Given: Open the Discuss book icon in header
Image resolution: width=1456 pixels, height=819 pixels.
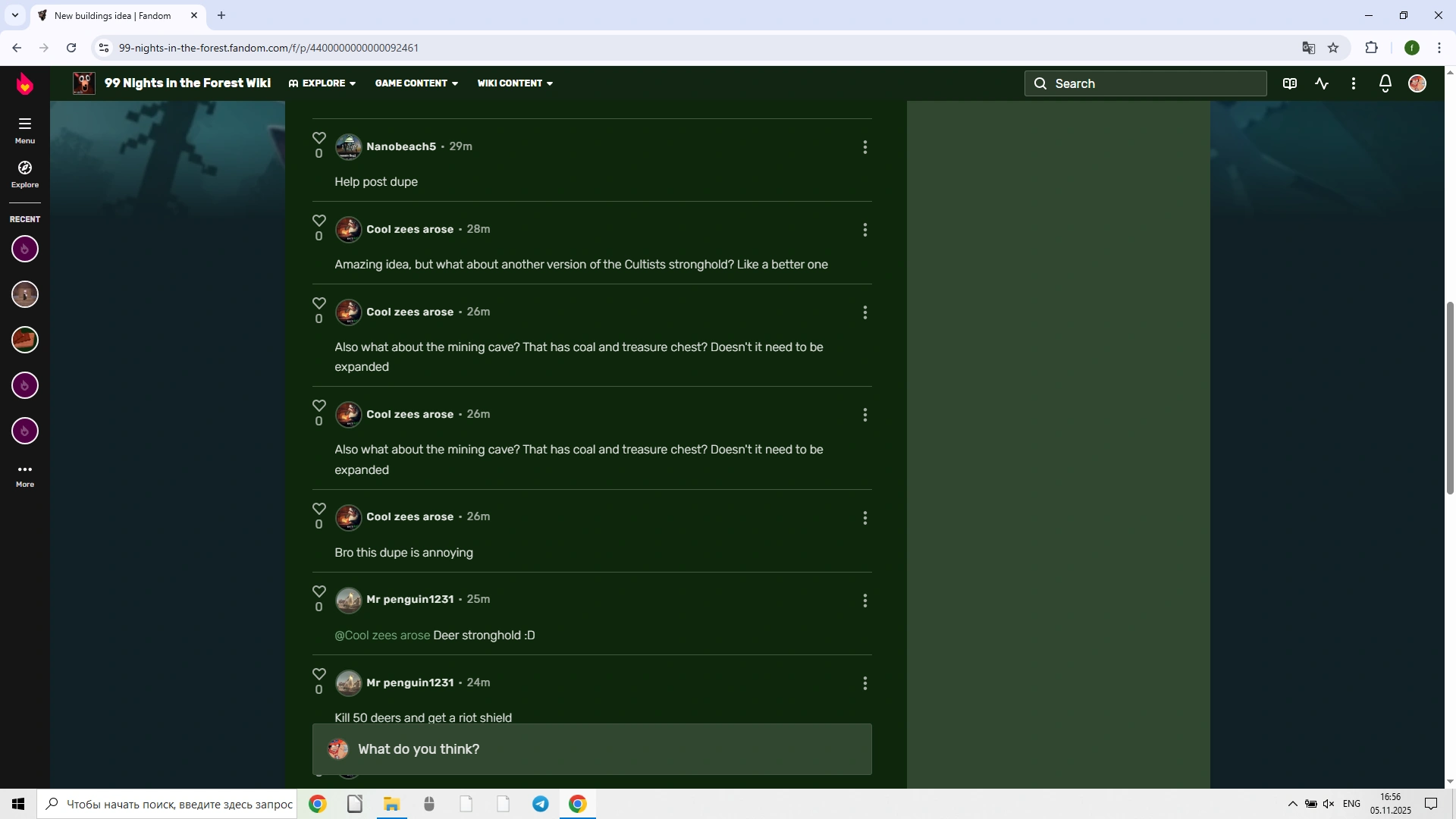Looking at the screenshot, I should [x=1289, y=83].
